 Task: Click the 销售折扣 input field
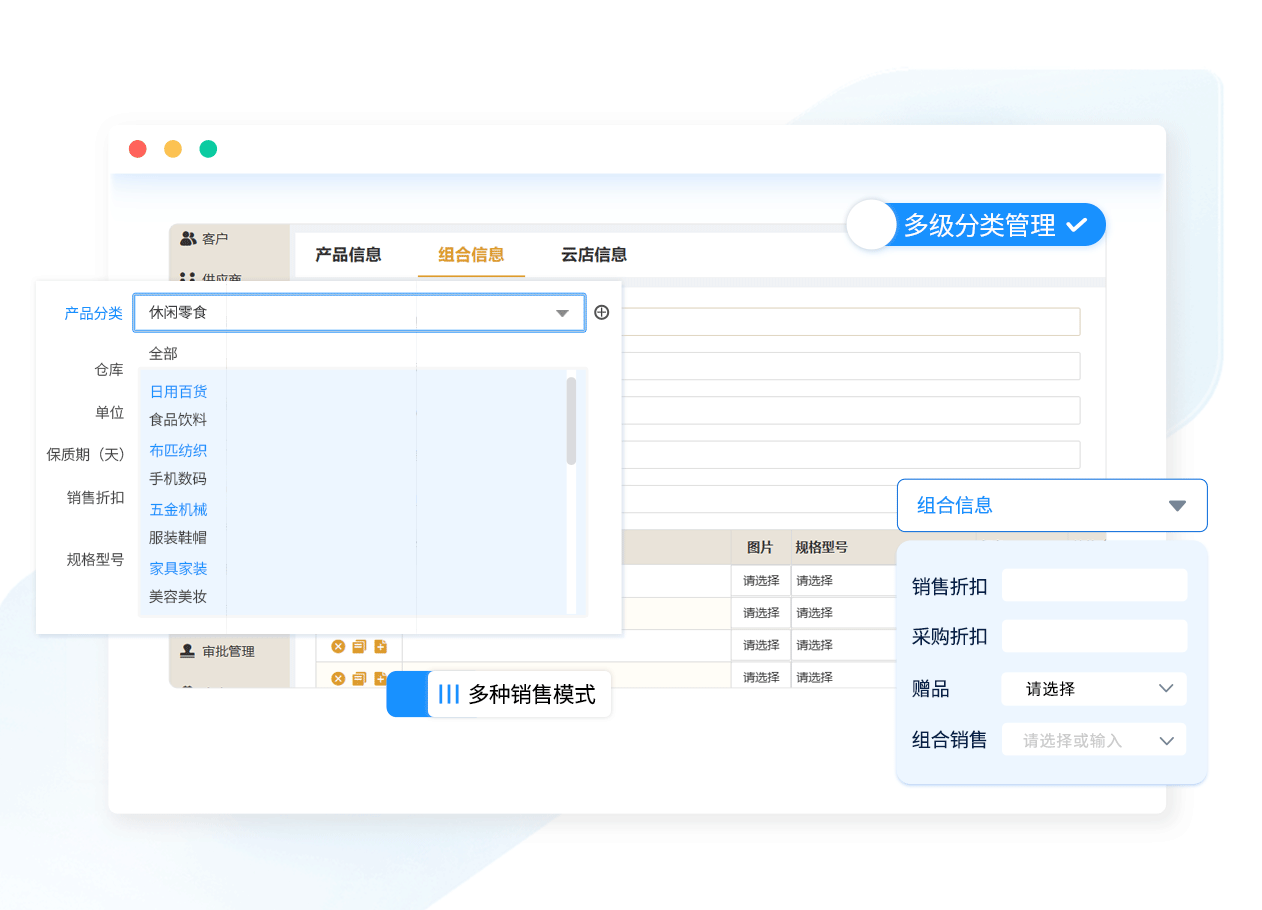coord(1094,586)
